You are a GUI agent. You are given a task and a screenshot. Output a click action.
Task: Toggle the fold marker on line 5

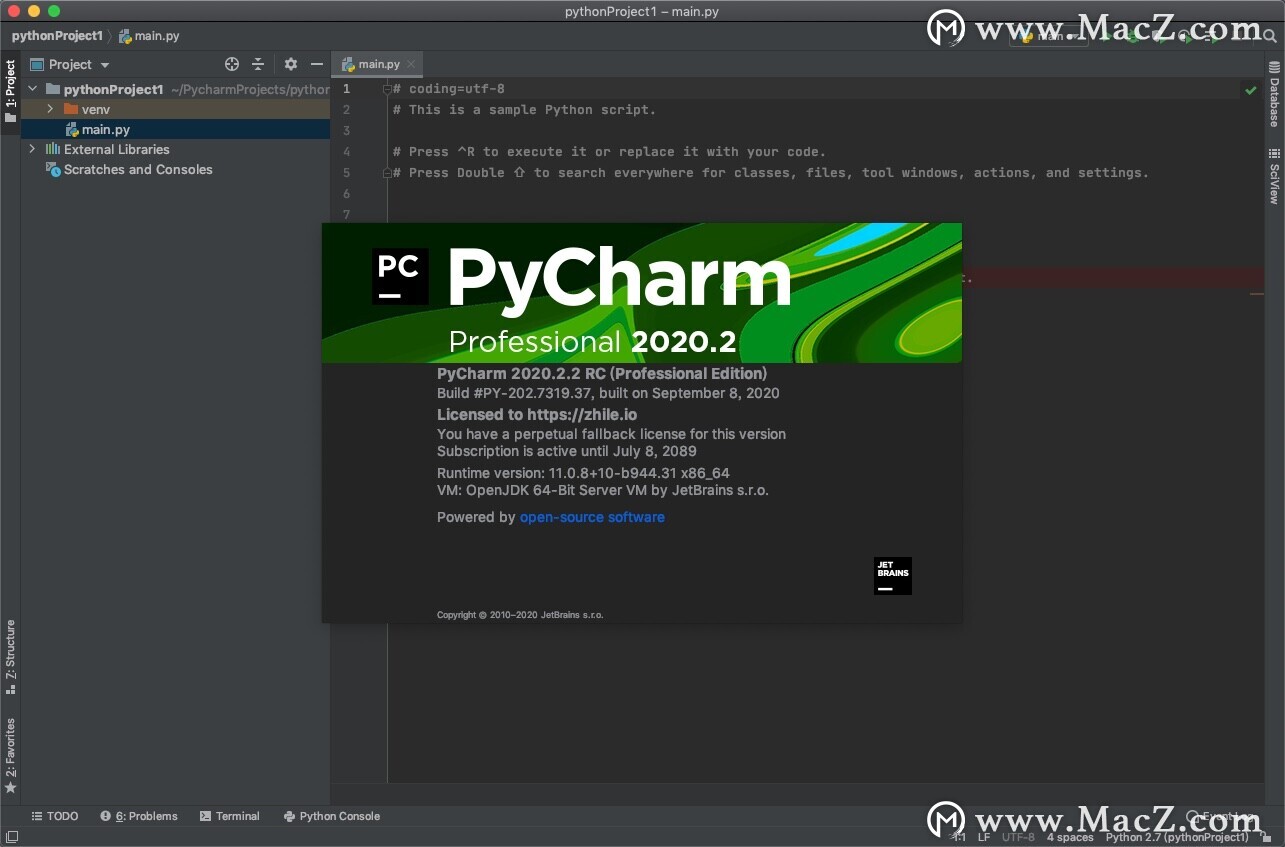point(387,173)
